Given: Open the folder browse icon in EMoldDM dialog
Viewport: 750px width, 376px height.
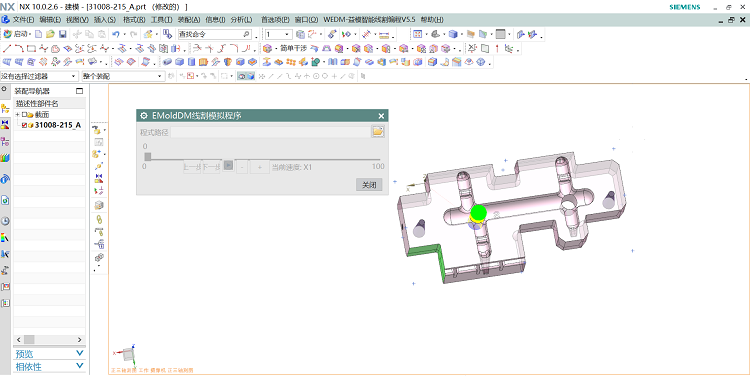Looking at the screenshot, I should tap(378, 132).
